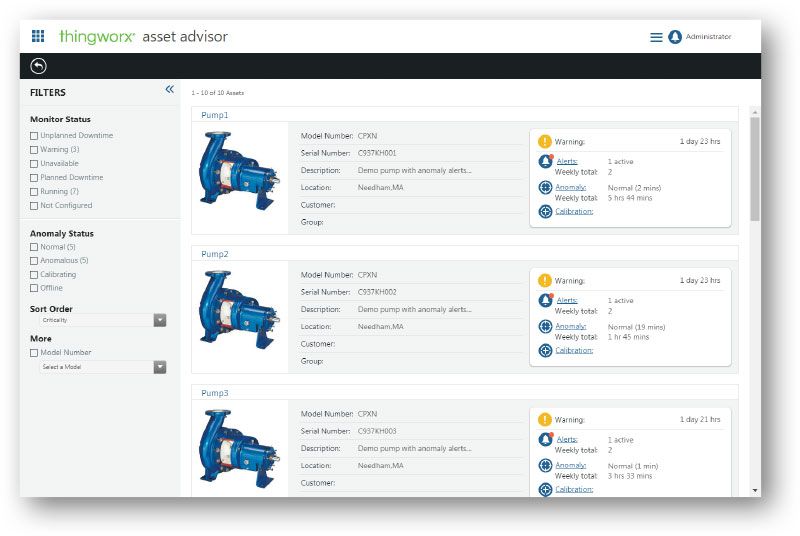
Task: Click Pump1 alerts bell icon
Action: coord(545,161)
